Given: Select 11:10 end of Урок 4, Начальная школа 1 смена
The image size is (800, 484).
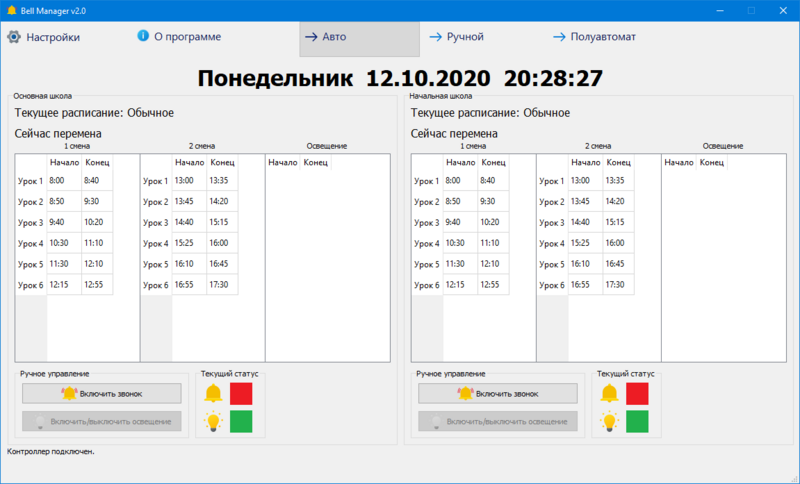Looking at the screenshot, I should point(493,243).
